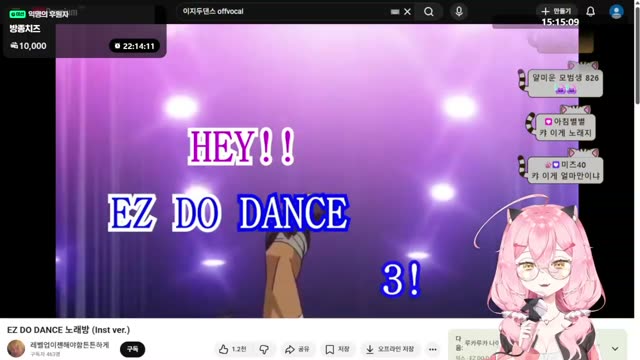Image resolution: width=640 pixels, height=360 pixels.
Task: Click the search magnifier button
Action: [429, 11]
